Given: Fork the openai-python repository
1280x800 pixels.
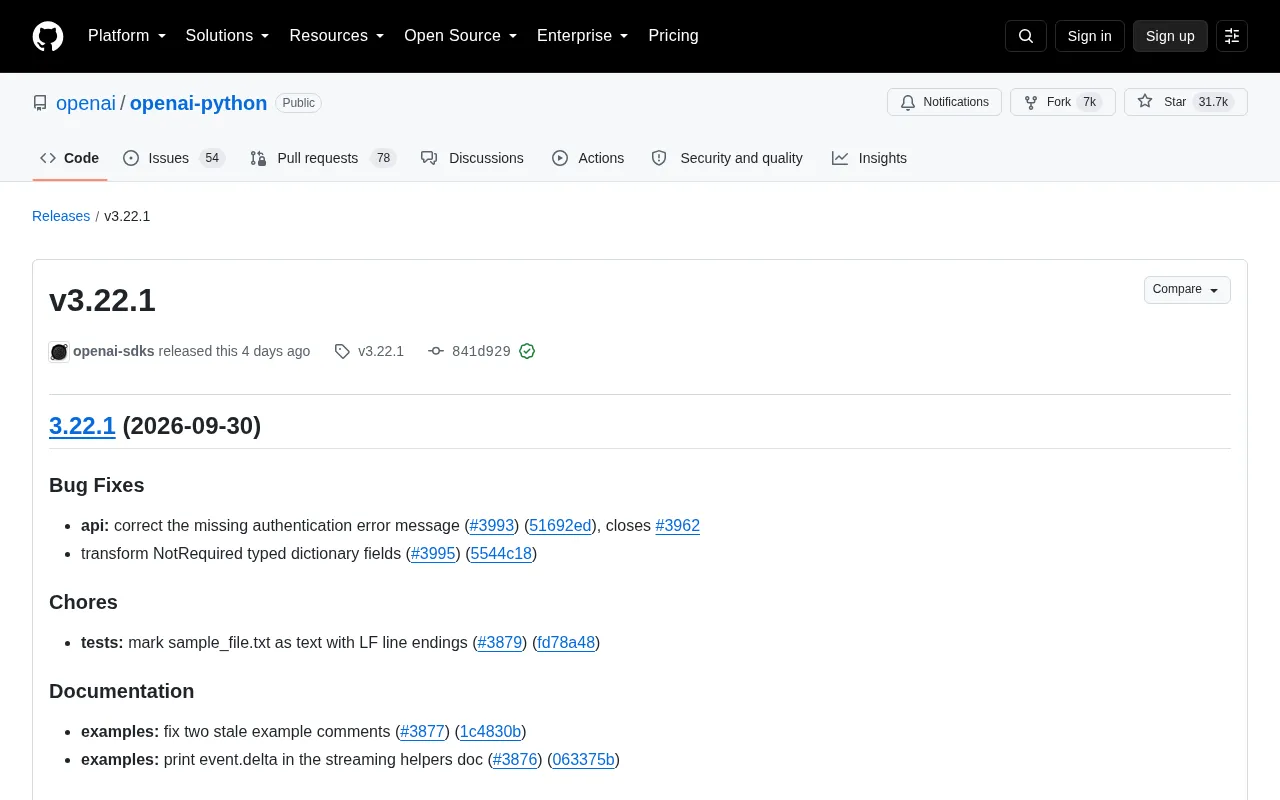Looking at the screenshot, I should click(x=1062, y=102).
